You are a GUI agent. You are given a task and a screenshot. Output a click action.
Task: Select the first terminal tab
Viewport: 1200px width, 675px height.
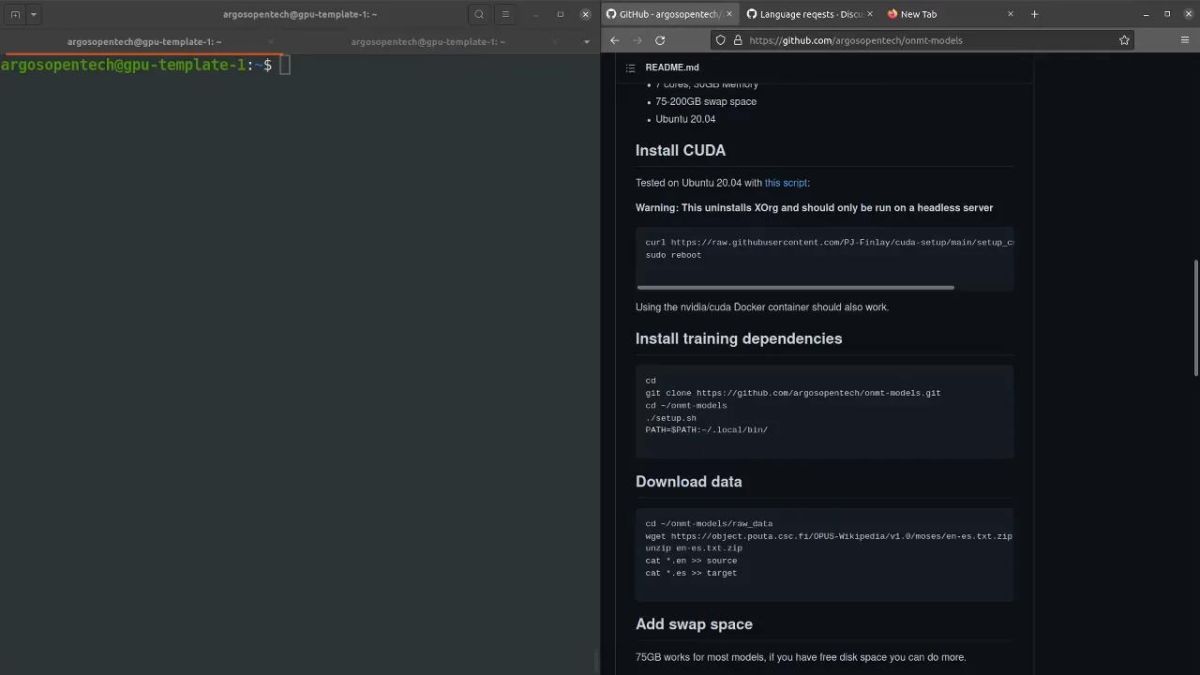[x=144, y=42]
